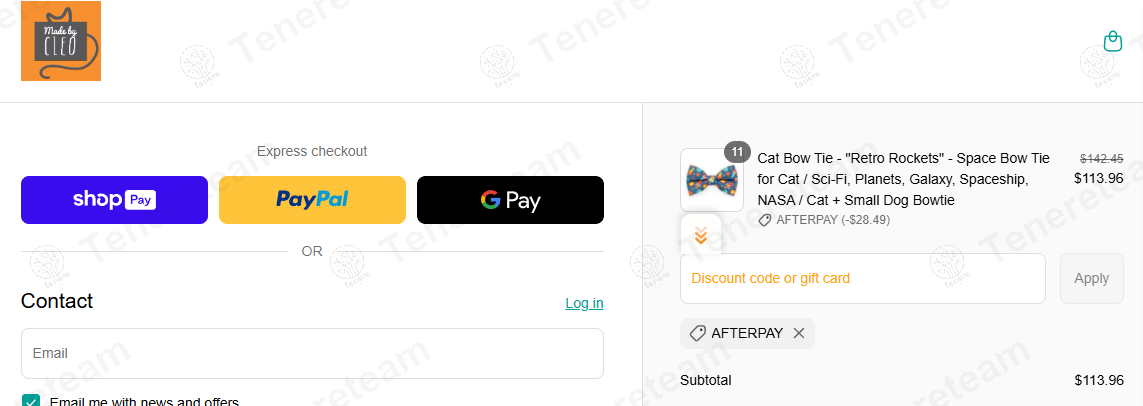Screen dimensions: 1143x406
Task: Click the Apply discount button
Action: click(x=1091, y=278)
